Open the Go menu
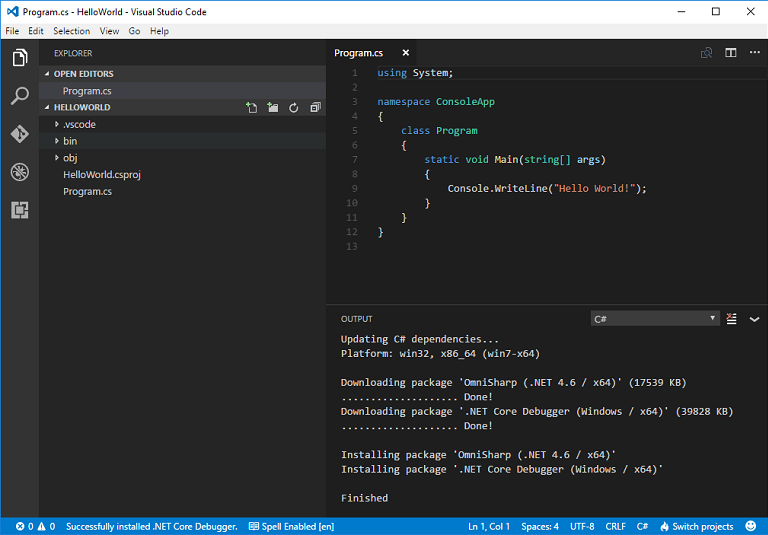 point(134,31)
